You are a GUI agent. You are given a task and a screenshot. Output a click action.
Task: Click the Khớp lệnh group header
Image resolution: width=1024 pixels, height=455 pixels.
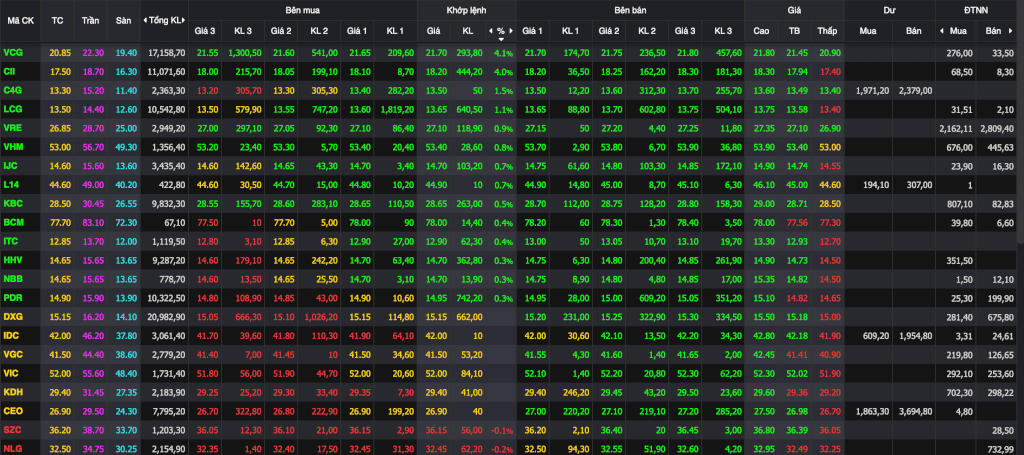[x=466, y=10]
